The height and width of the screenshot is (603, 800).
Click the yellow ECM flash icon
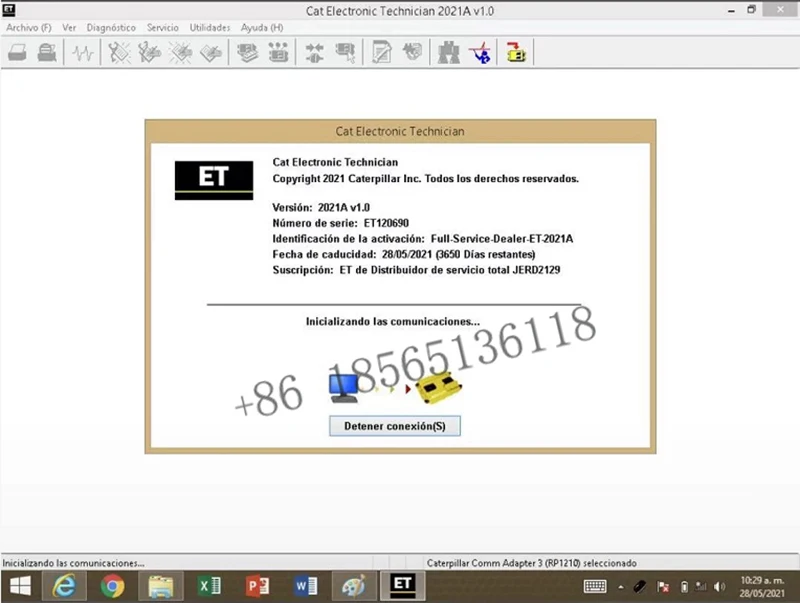[x=516, y=53]
